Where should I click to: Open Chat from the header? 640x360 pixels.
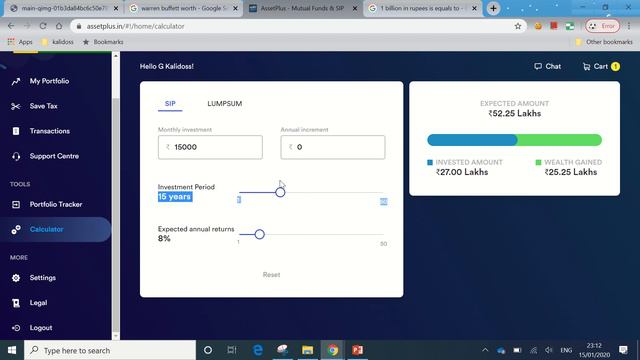tap(548, 66)
